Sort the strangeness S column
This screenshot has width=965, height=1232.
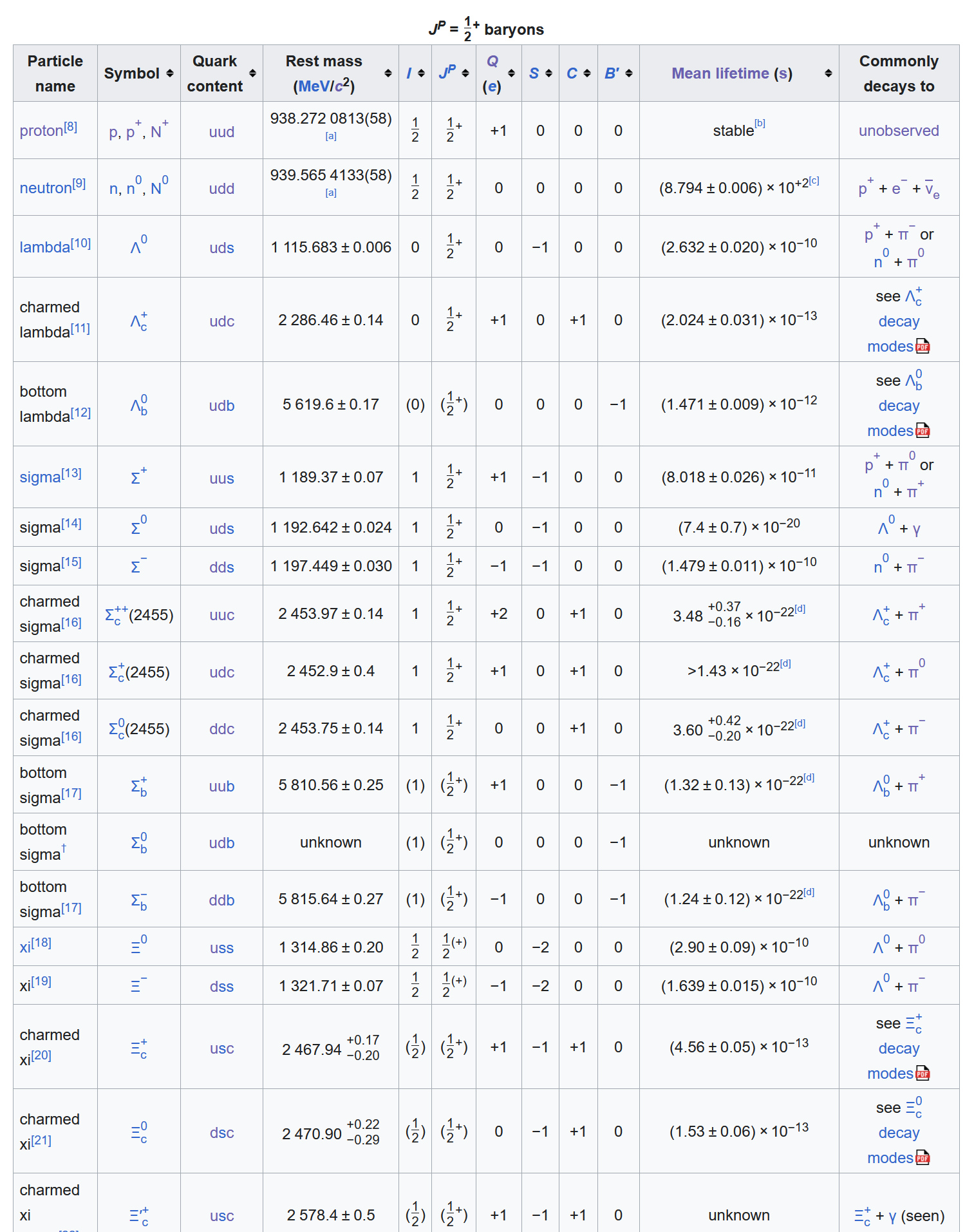click(548, 73)
